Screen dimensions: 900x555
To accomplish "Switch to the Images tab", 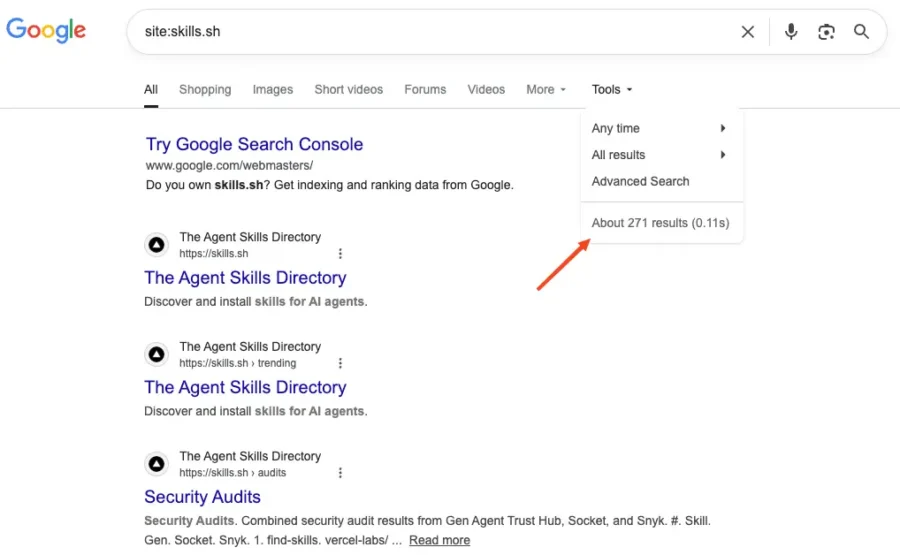I will [x=272, y=90].
